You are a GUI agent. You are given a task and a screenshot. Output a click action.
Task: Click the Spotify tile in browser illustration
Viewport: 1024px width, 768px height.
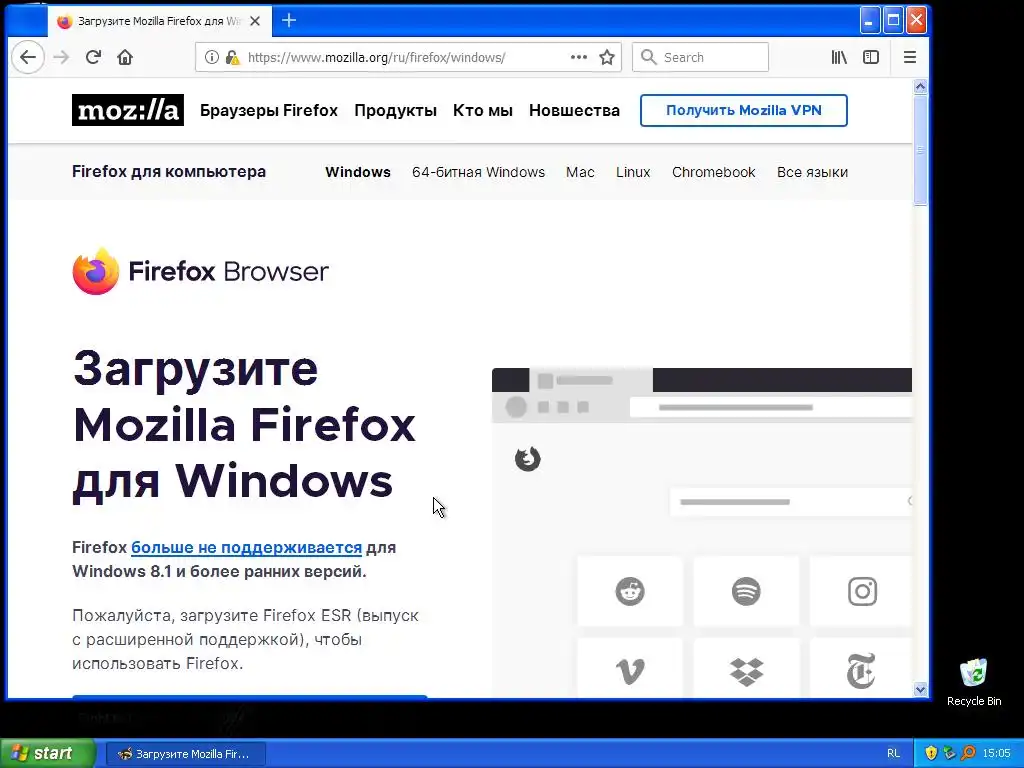pos(746,592)
